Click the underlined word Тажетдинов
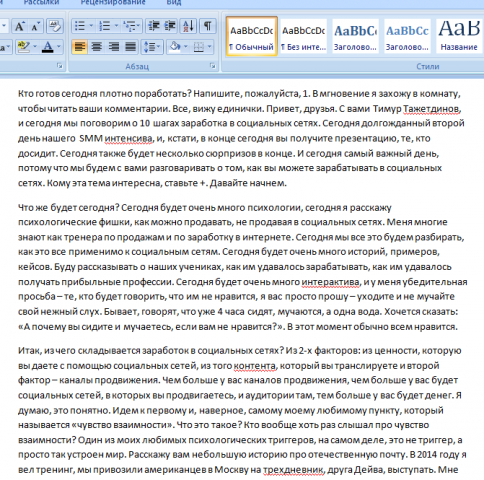This screenshot has width=484, height=480. [x=432, y=109]
